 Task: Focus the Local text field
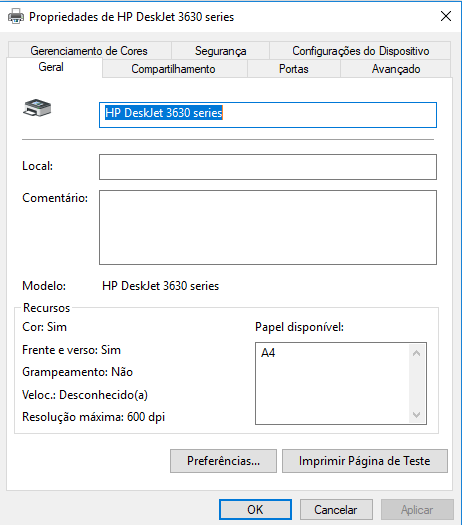pos(268,167)
